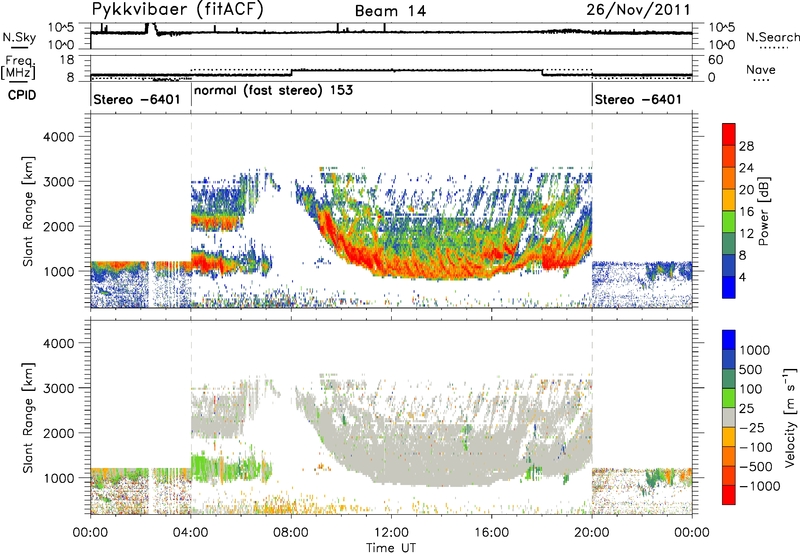Viewport: 800px width, 554px height.
Task: Click the '-500' tick on Velocity colorbar
Action: (755, 467)
